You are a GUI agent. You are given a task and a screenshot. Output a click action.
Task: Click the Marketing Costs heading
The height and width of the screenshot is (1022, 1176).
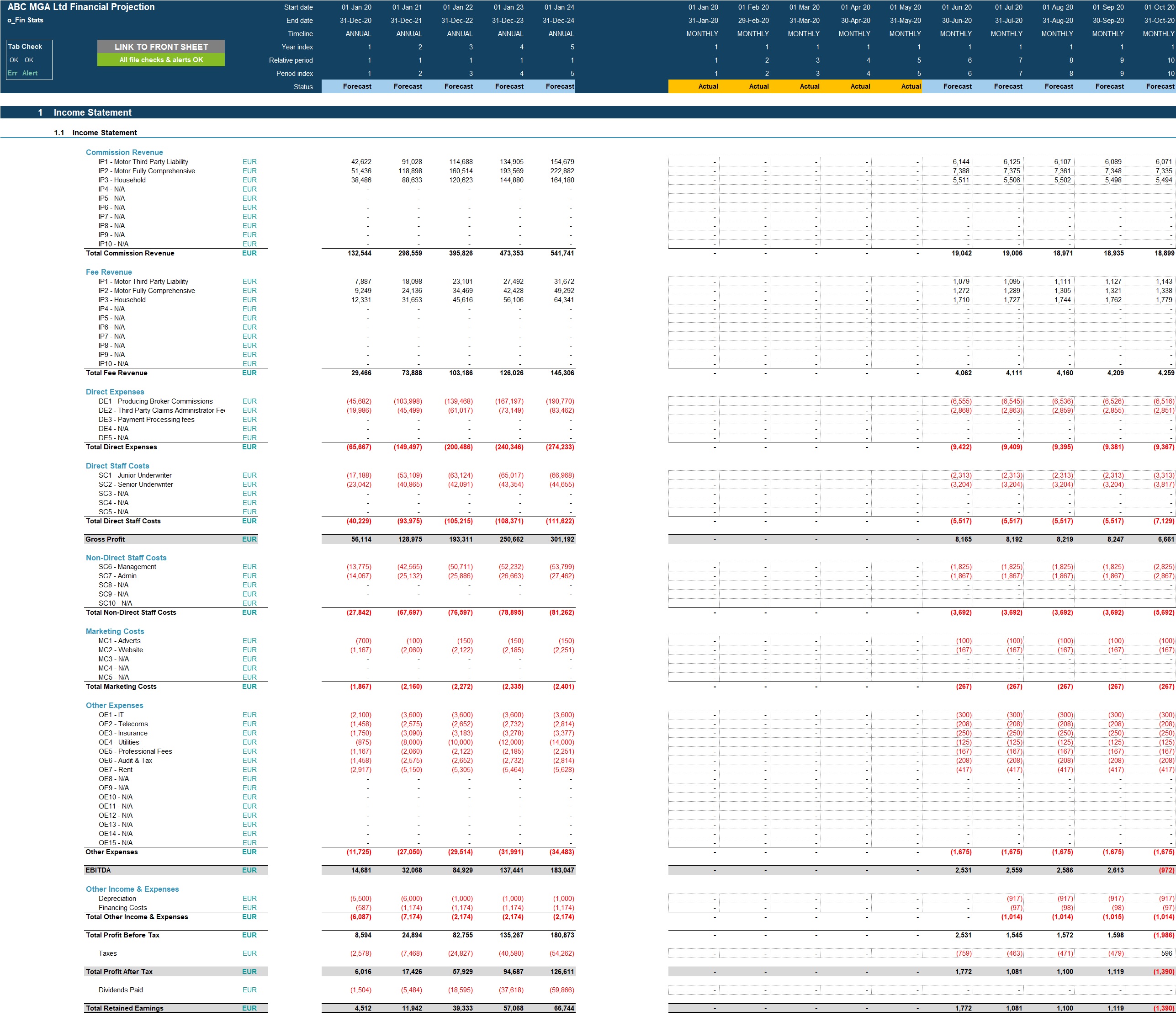click(x=115, y=631)
